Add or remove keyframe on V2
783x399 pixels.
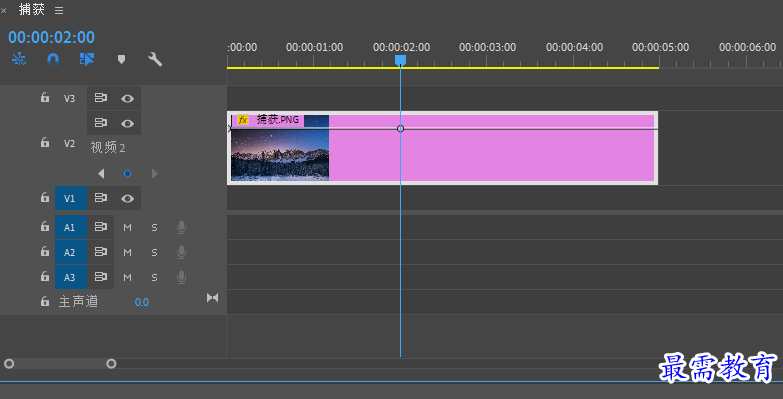click(127, 174)
